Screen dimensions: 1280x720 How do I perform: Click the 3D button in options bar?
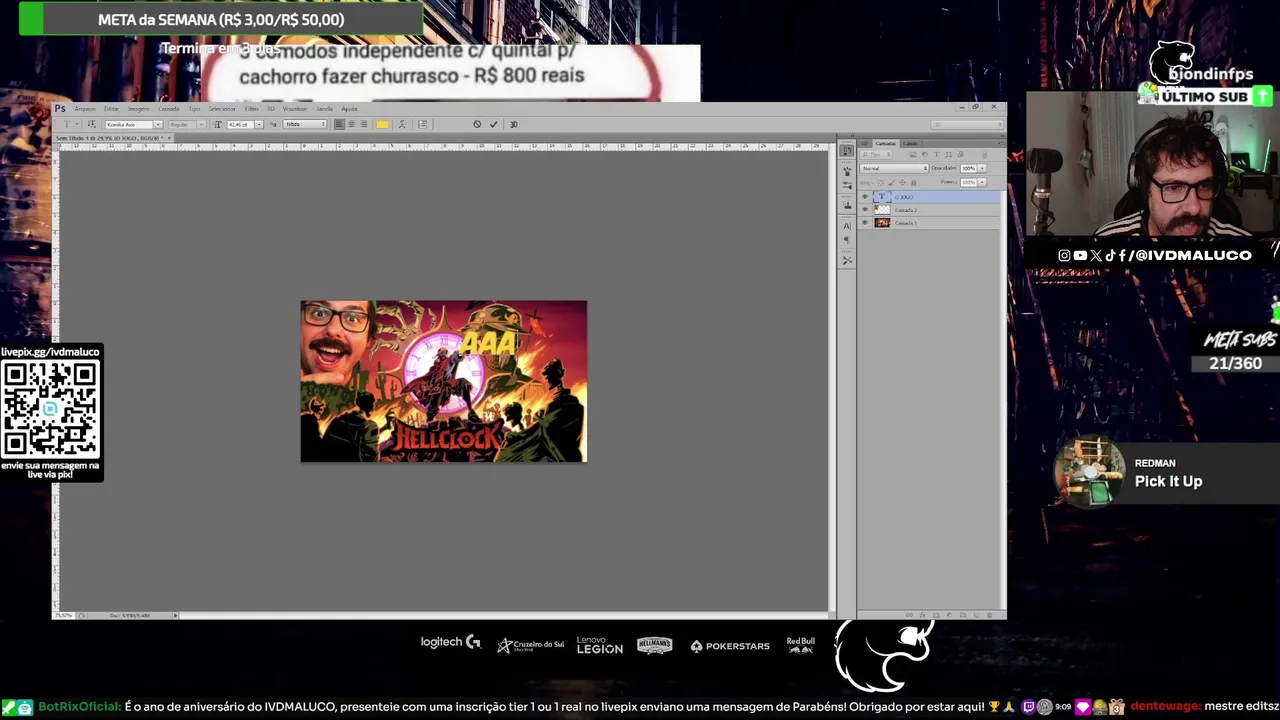[514, 124]
